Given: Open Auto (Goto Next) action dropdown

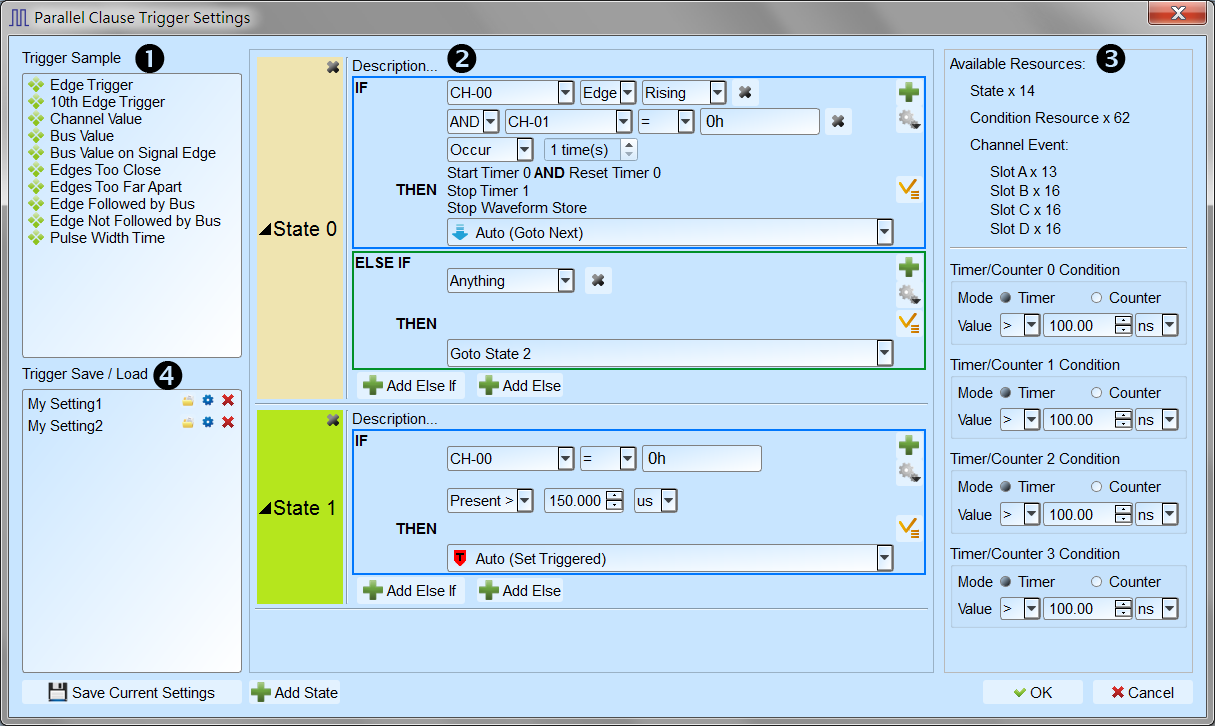Looking at the screenshot, I should [884, 233].
